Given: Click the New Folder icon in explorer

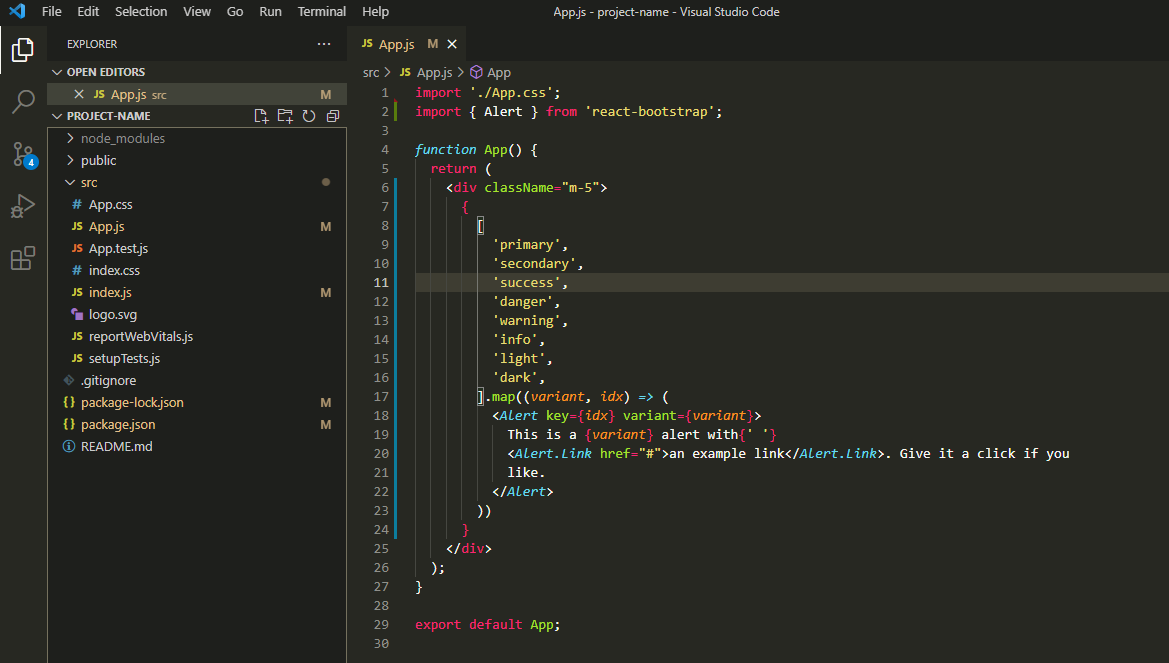Looking at the screenshot, I should (x=285, y=116).
